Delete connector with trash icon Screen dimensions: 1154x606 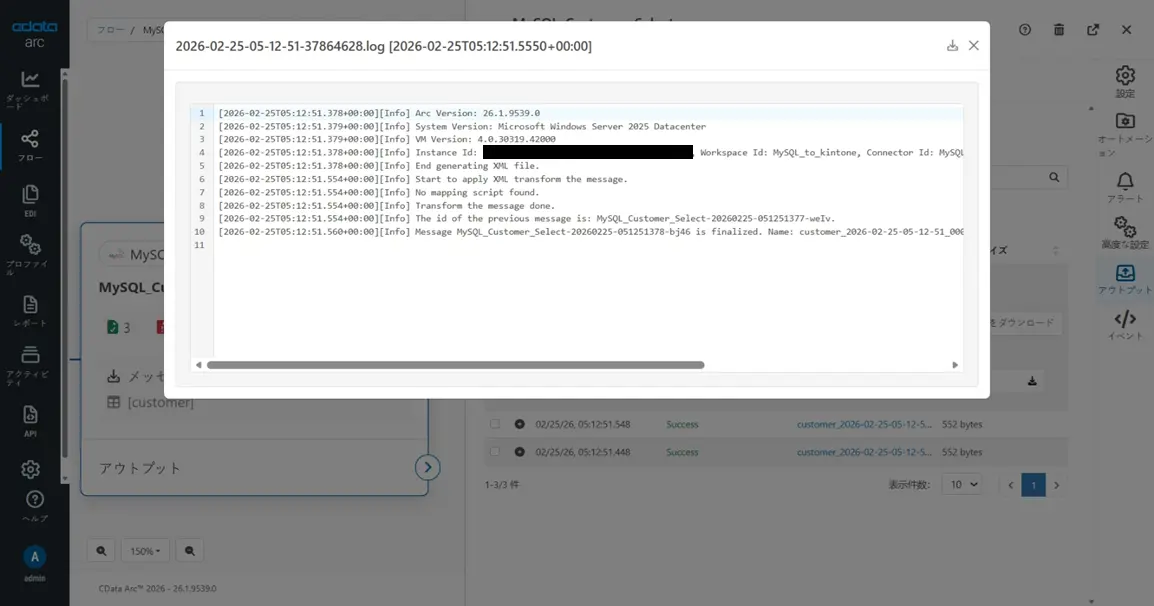pos(1059,29)
